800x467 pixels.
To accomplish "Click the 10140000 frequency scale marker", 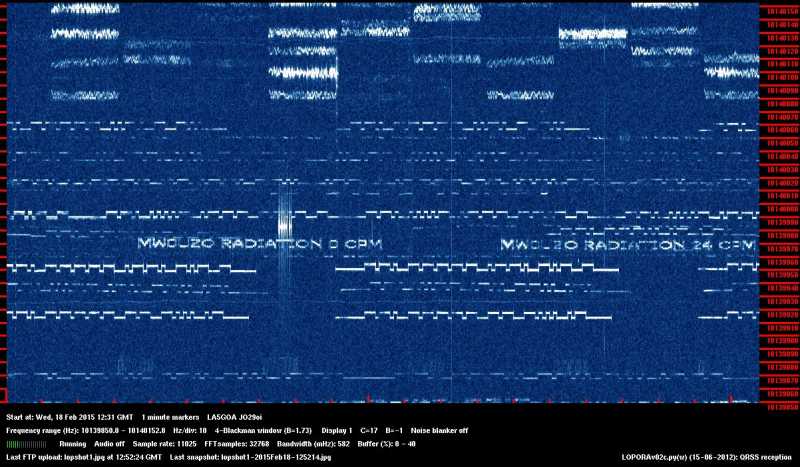I will coord(781,208).
